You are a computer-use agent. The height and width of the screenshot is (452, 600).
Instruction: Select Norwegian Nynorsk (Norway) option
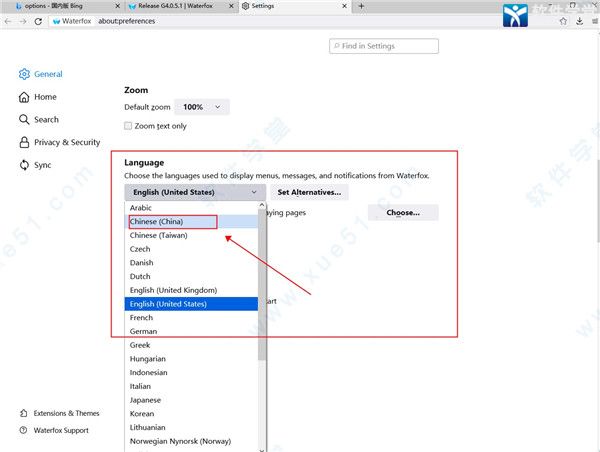(191, 441)
